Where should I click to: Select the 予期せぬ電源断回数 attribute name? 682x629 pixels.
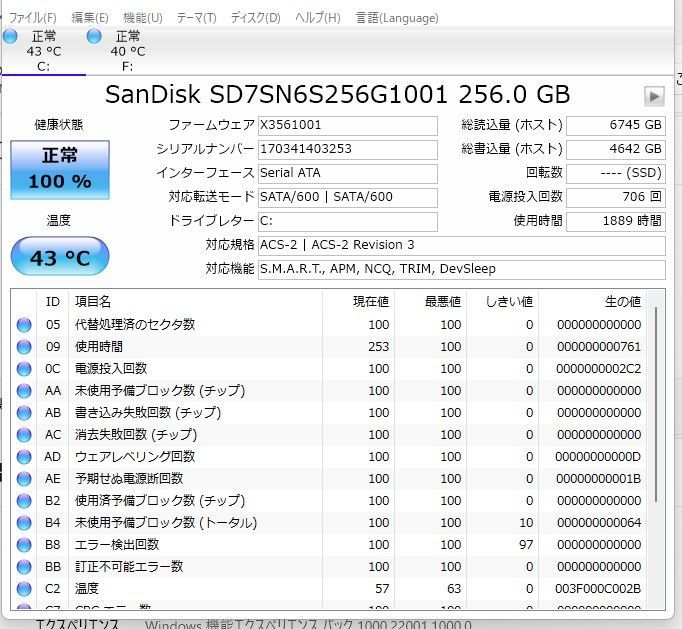tap(129, 479)
